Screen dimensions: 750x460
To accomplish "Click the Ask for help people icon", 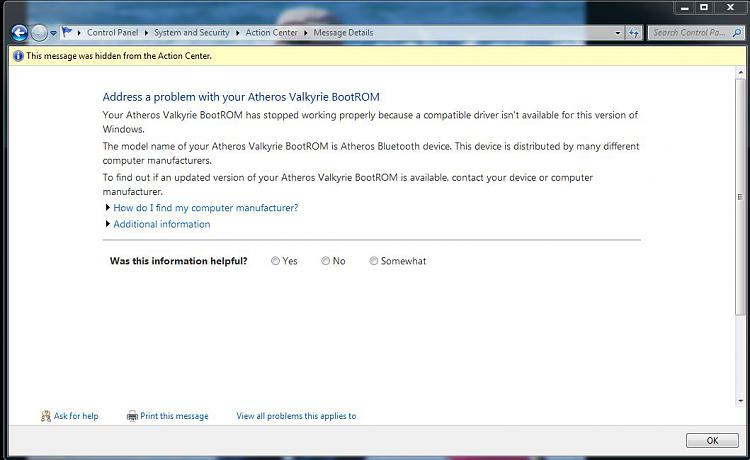I will coord(45,416).
